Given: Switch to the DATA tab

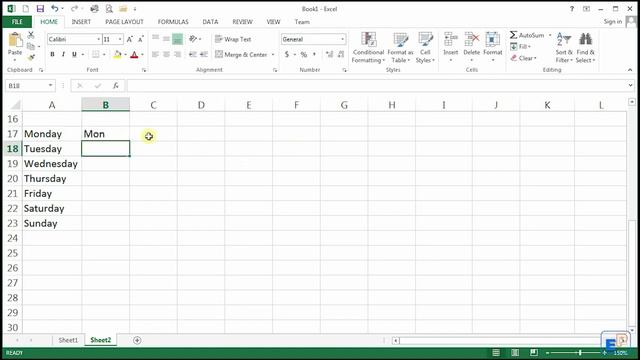Looking at the screenshot, I should click(210, 22).
